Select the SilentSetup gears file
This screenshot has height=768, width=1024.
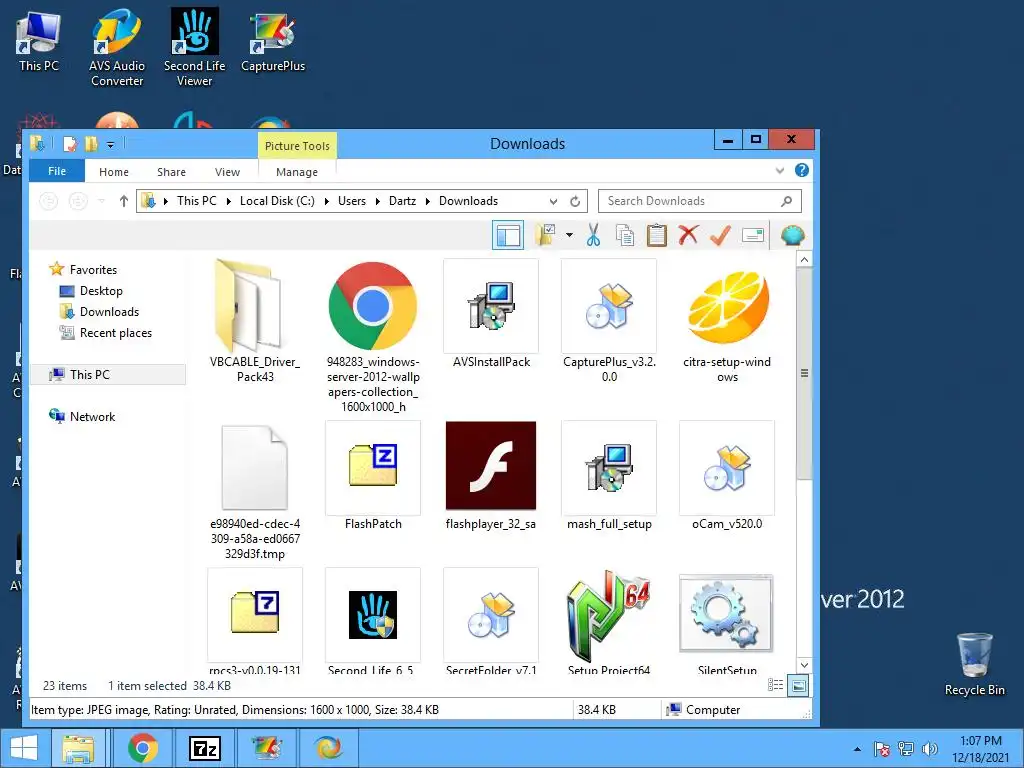[x=727, y=621]
